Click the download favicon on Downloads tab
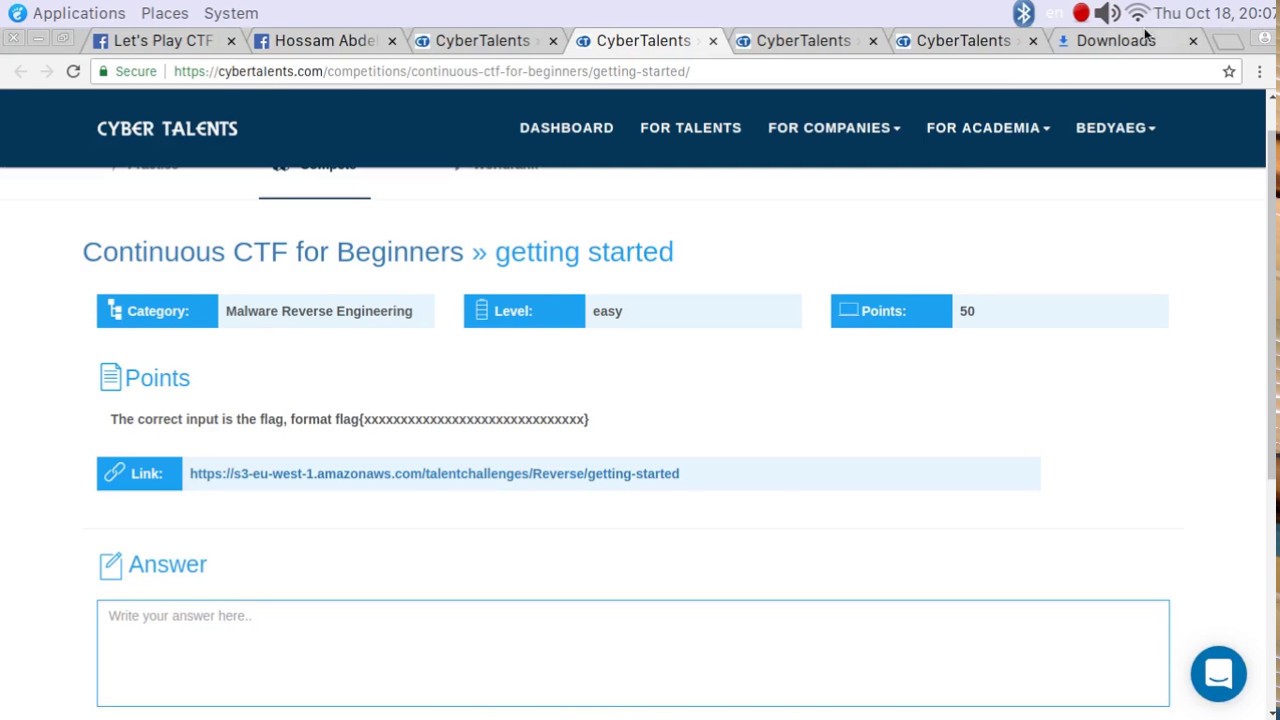Screen dimensions: 1280x720 click(1063, 41)
